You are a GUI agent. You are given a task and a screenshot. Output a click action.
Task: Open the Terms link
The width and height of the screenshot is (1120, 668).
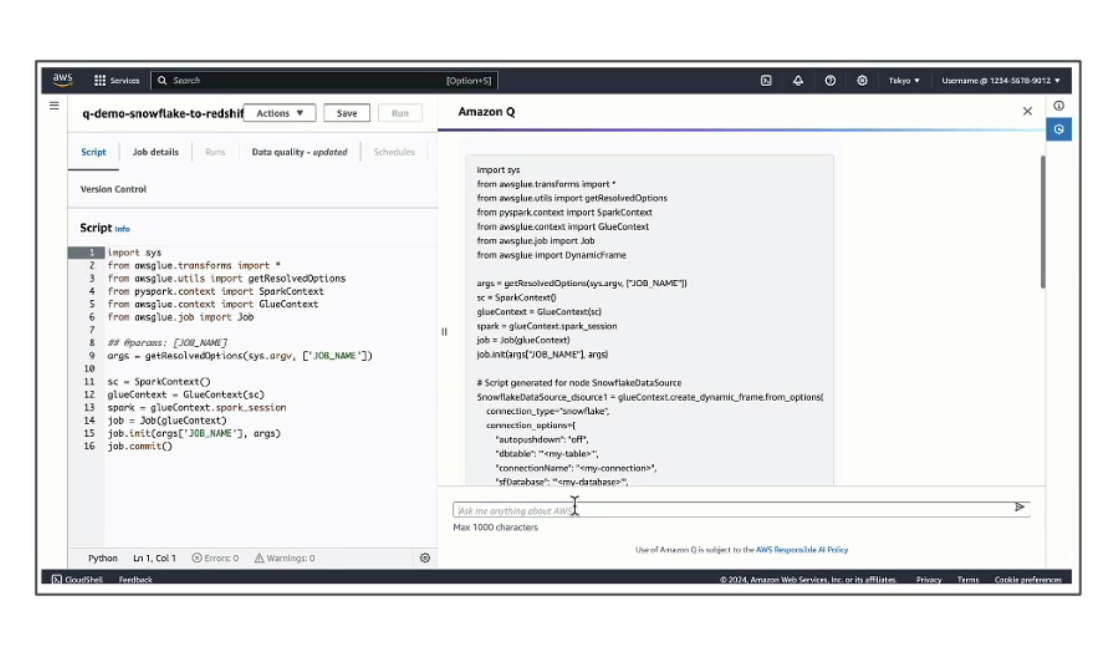click(x=968, y=579)
